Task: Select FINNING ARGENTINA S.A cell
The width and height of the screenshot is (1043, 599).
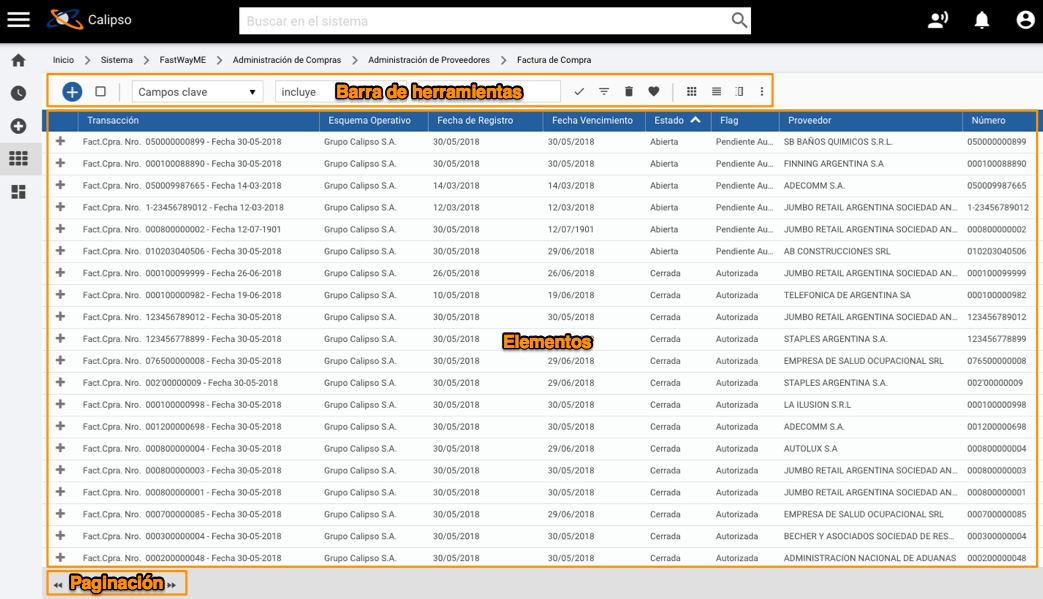Action: point(833,164)
